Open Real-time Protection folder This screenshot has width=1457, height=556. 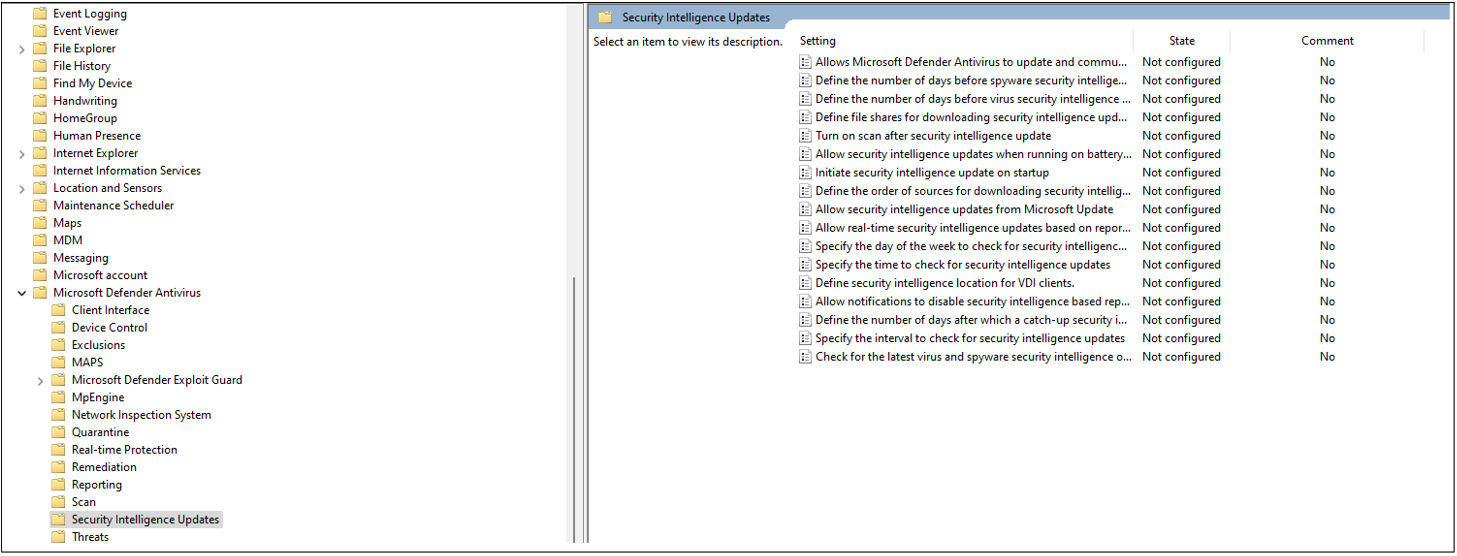tap(125, 450)
